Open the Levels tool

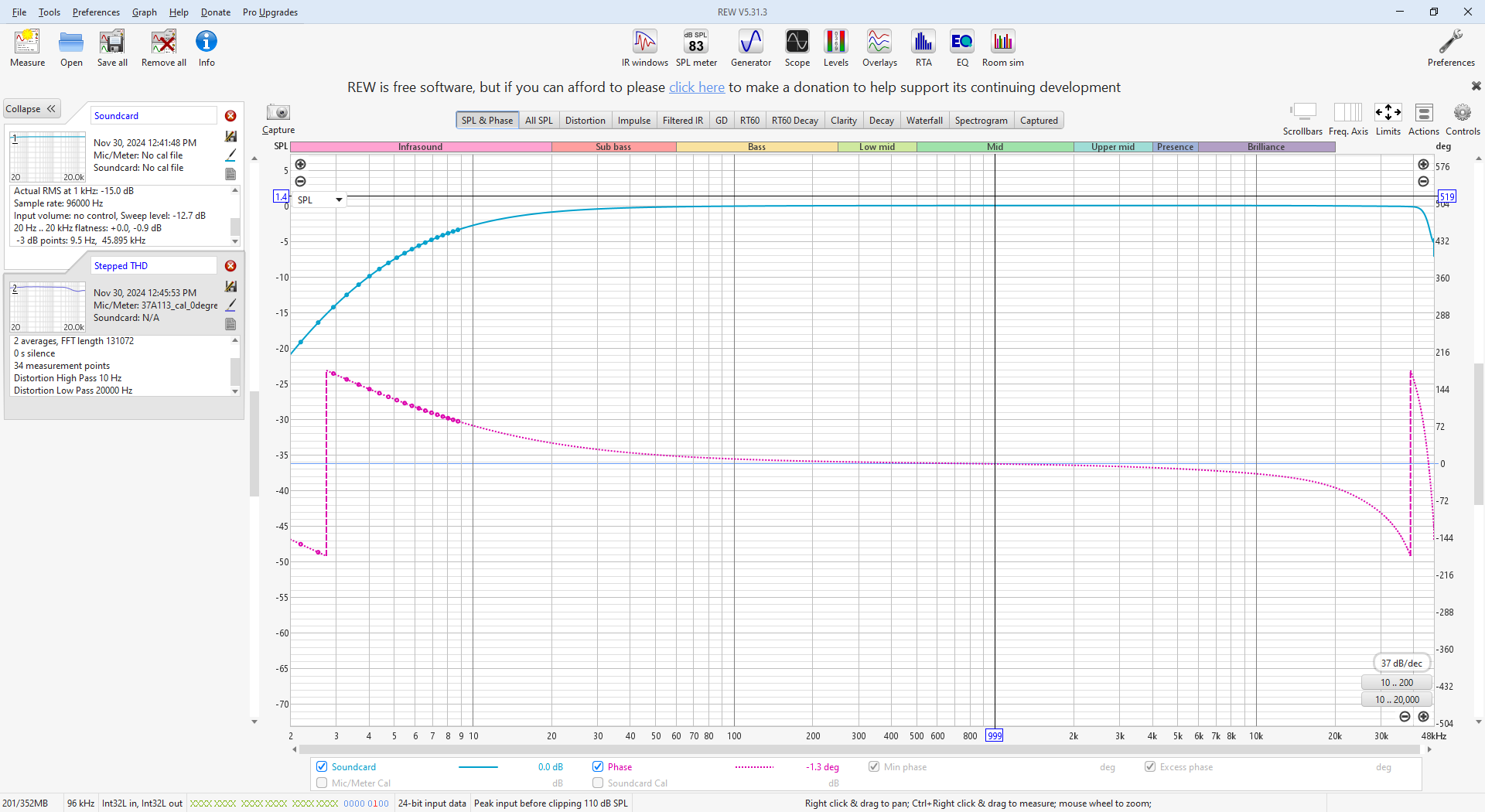pos(836,48)
